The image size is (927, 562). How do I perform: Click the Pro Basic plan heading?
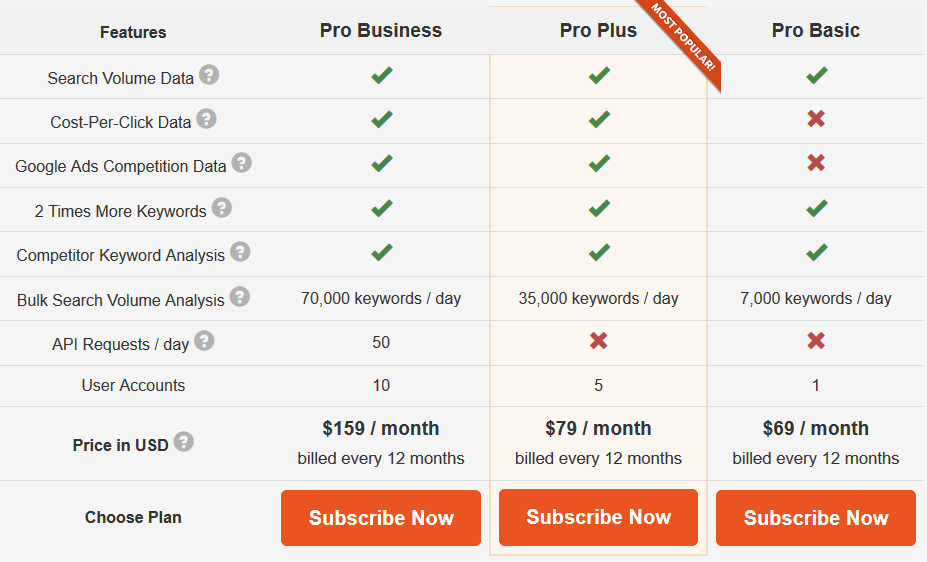click(816, 30)
